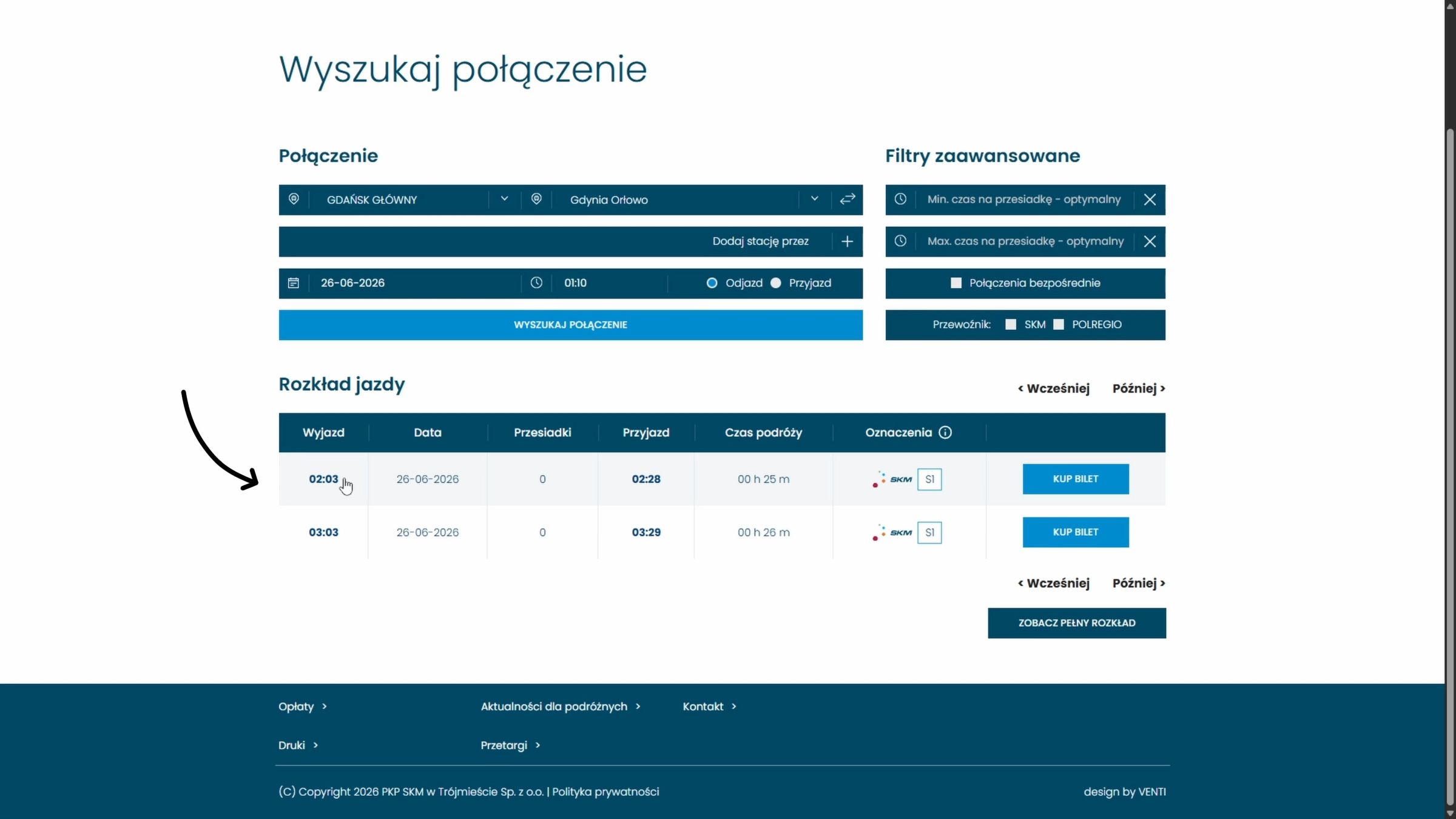Clear the min transfer time filter
This screenshot has height=819, width=1456.
pyautogui.click(x=1150, y=200)
